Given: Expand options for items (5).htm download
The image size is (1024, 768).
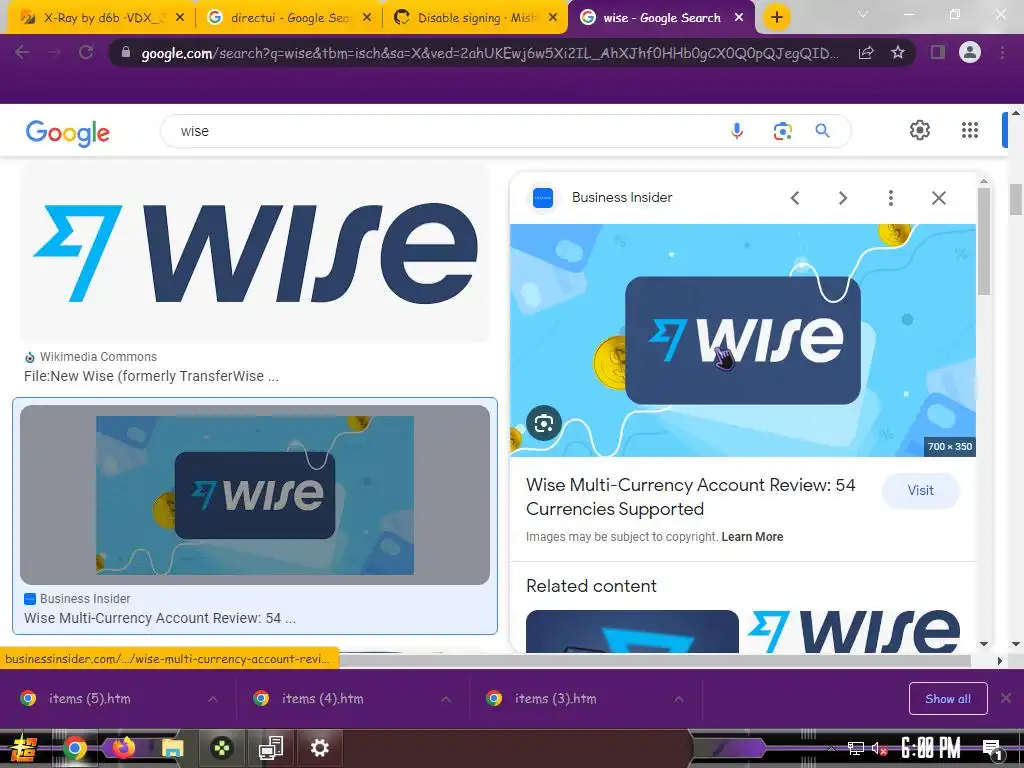Looking at the screenshot, I should [x=212, y=699].
